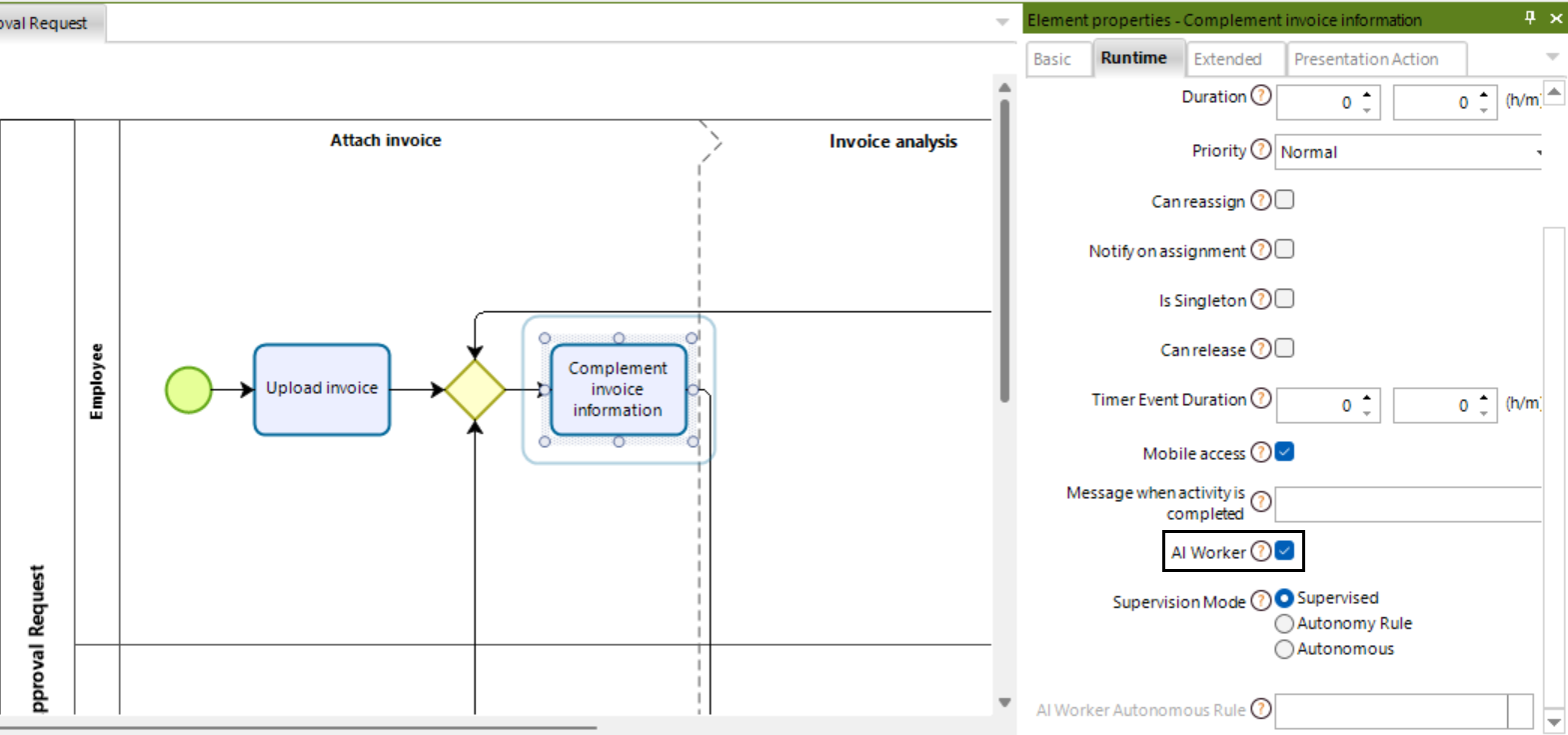The width and height of the screenshot is (1568, 735).
Task: Open help icon for AI Worker Autonomous Rule
Action: pos(1261,709)
